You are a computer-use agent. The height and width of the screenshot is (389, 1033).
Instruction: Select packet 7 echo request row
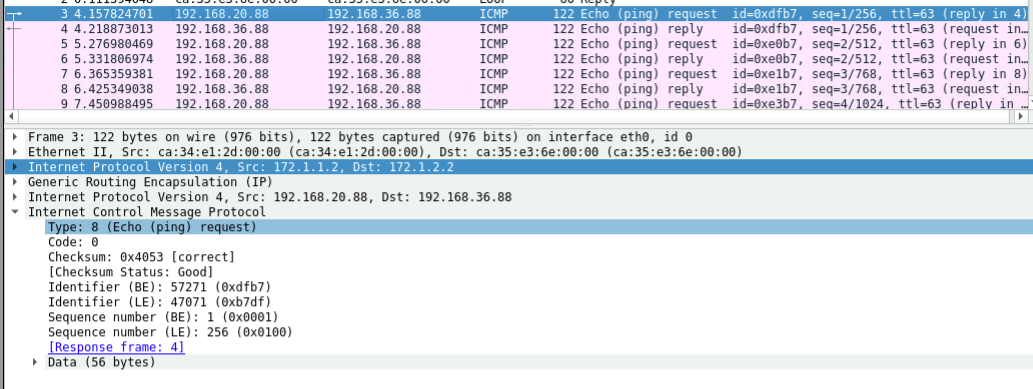[516, 74]
